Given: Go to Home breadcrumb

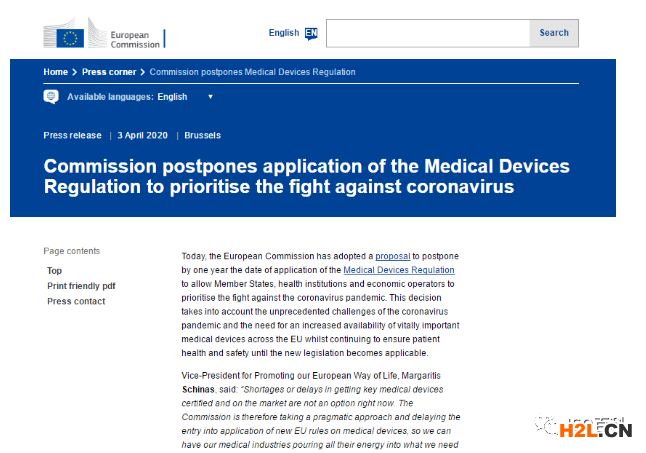Looking at the screenshot, I should tap(55, 72).
